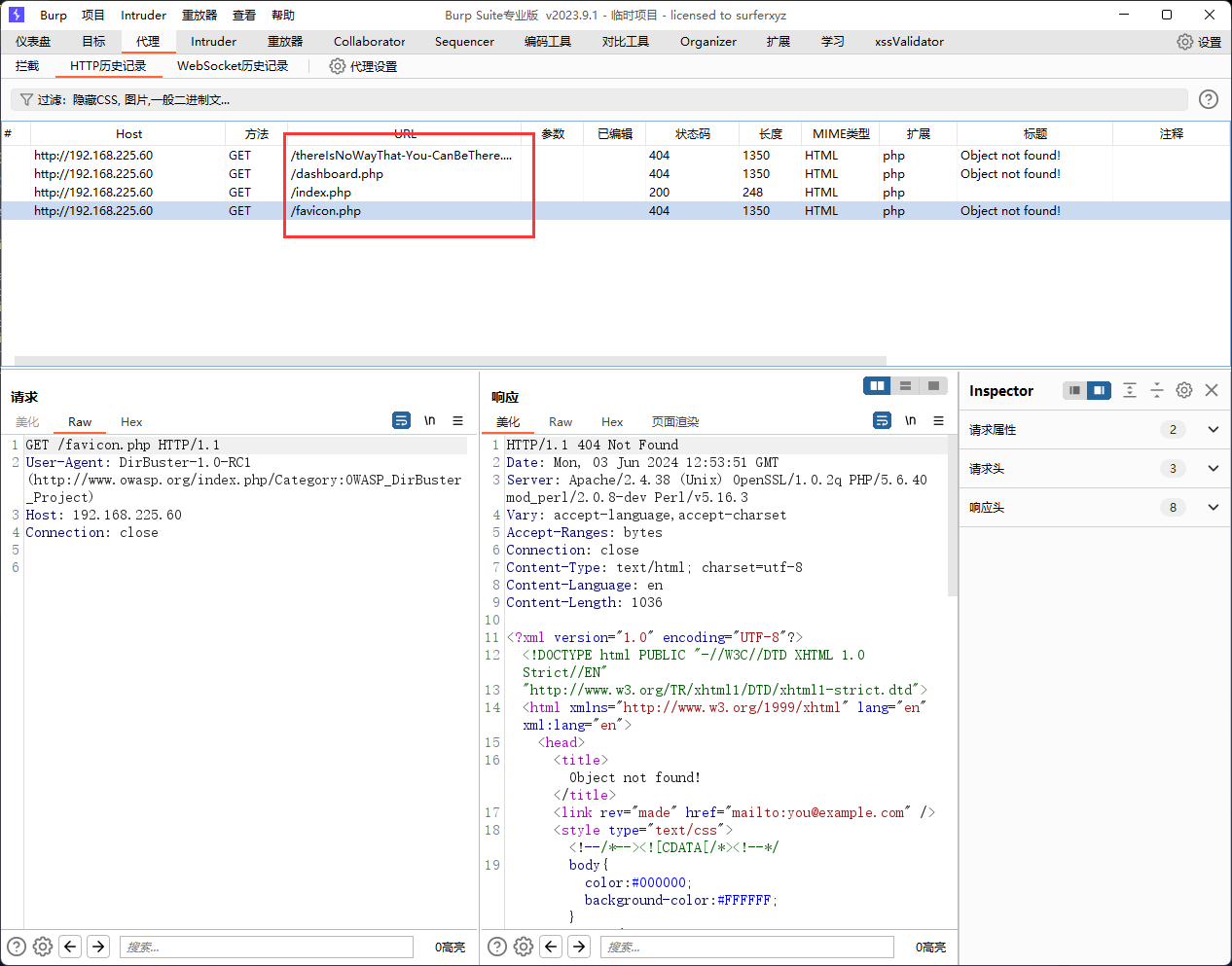Click request search help icon
Image resolution: width=1232 pixels, height=966 pixels.
(x=17, y=946)
